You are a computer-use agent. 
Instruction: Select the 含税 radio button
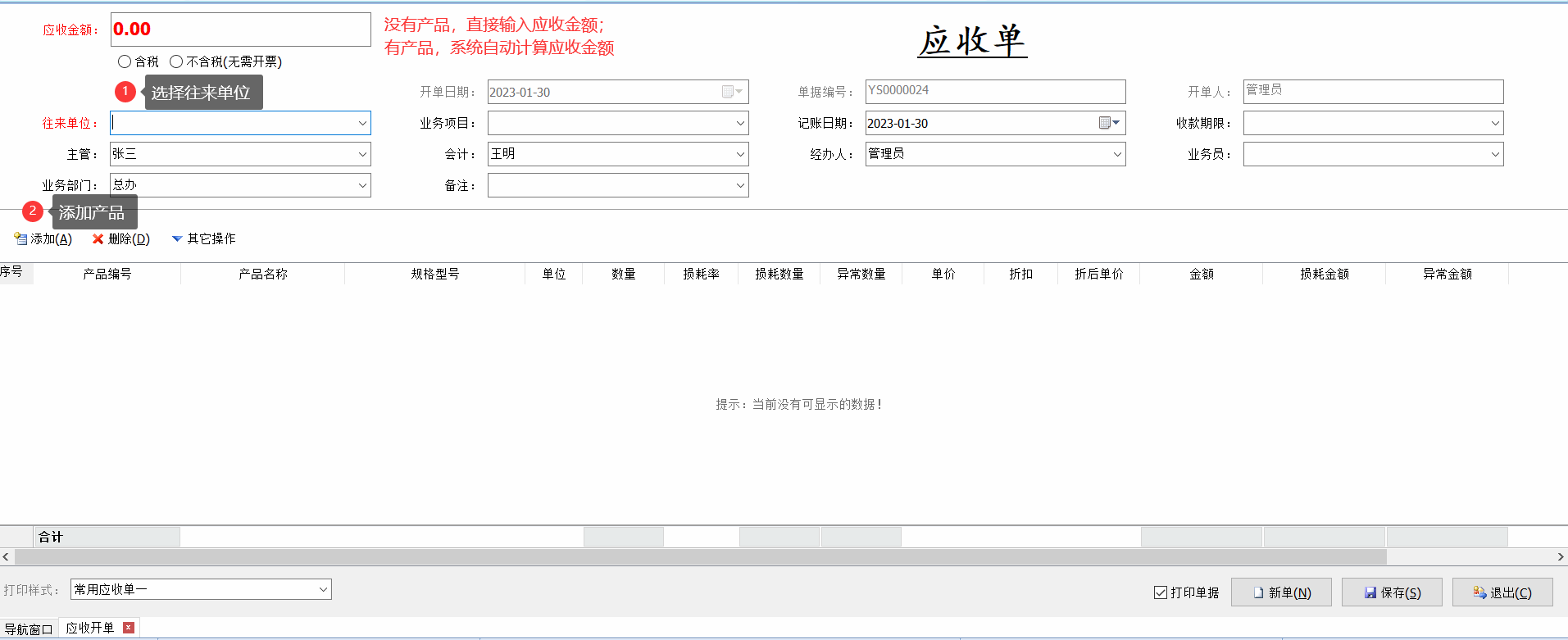click(x=125, y=61)
